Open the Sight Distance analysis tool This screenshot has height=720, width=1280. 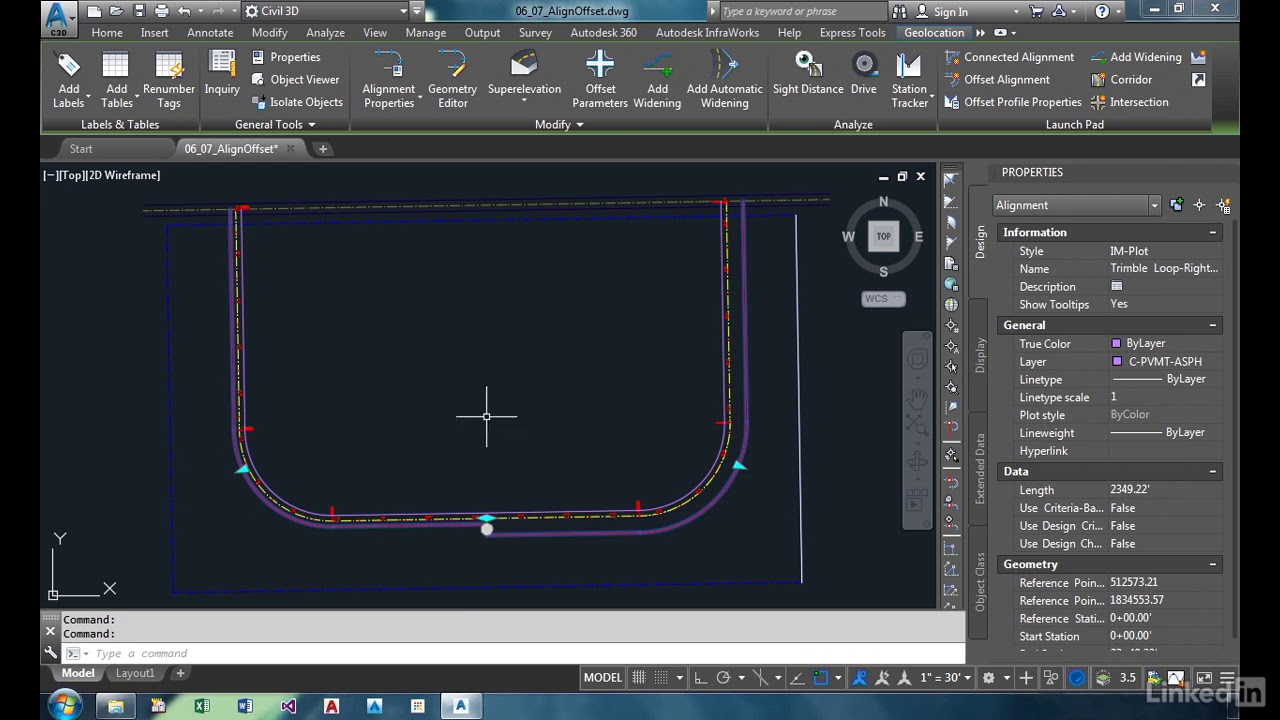(x=808, y=75)
